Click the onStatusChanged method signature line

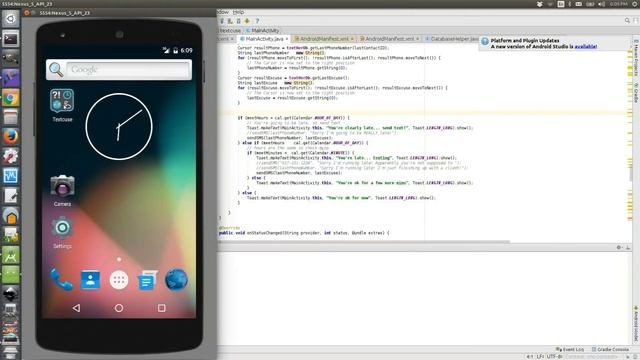tap(304, 233)
